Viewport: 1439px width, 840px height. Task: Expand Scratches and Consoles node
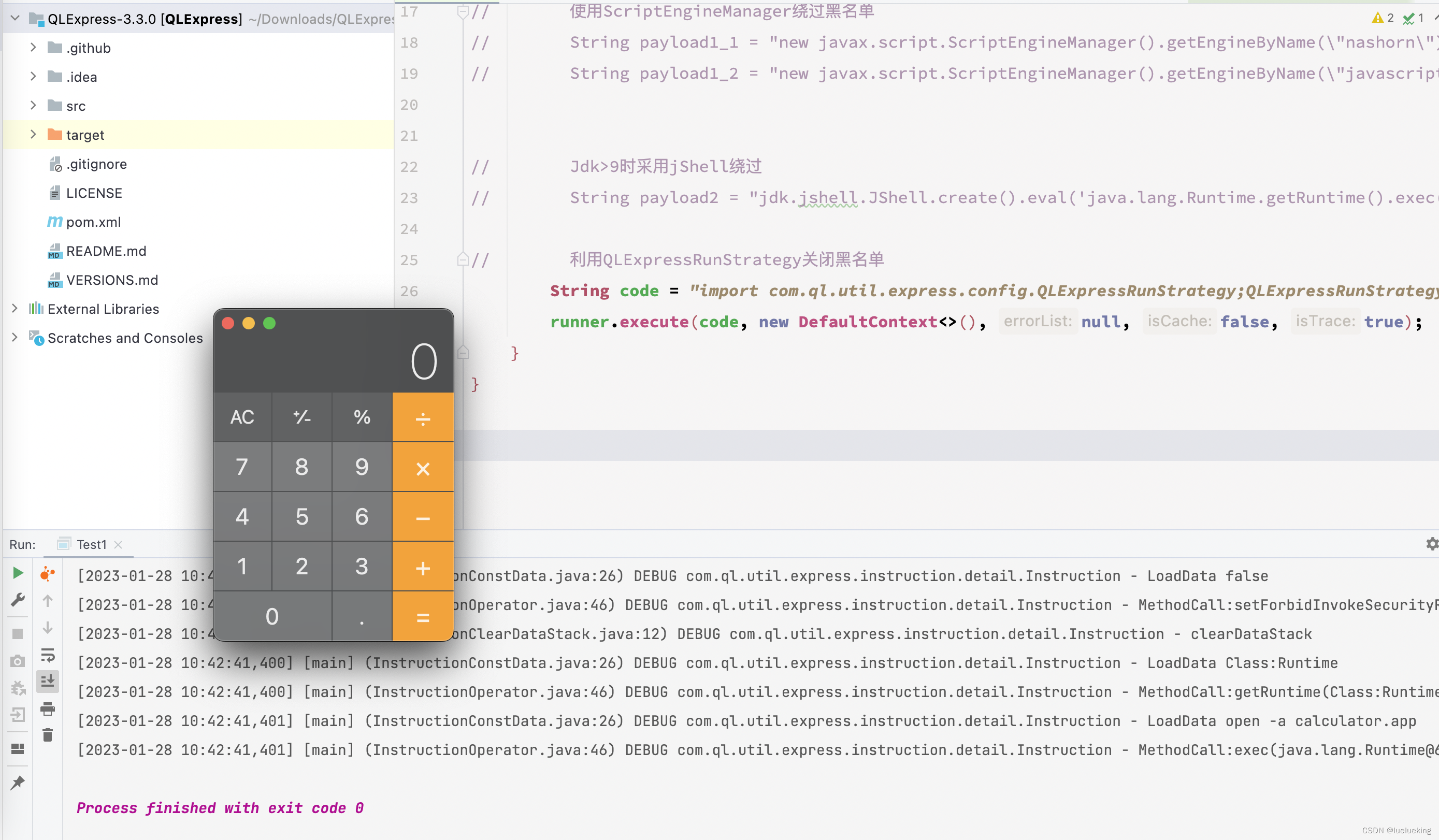coord(15,338)
